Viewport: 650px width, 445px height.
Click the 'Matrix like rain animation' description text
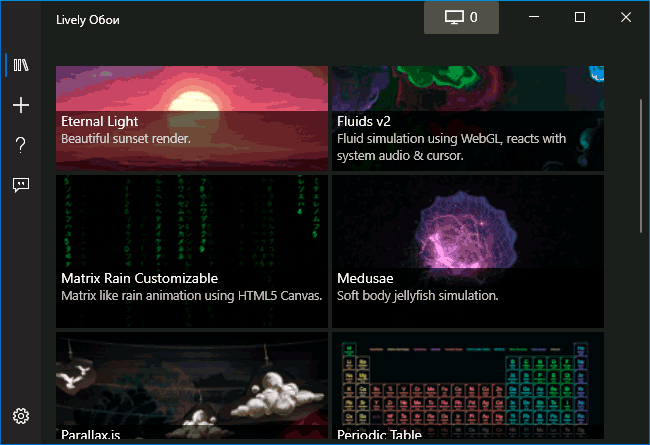click(x=192, y=296)
